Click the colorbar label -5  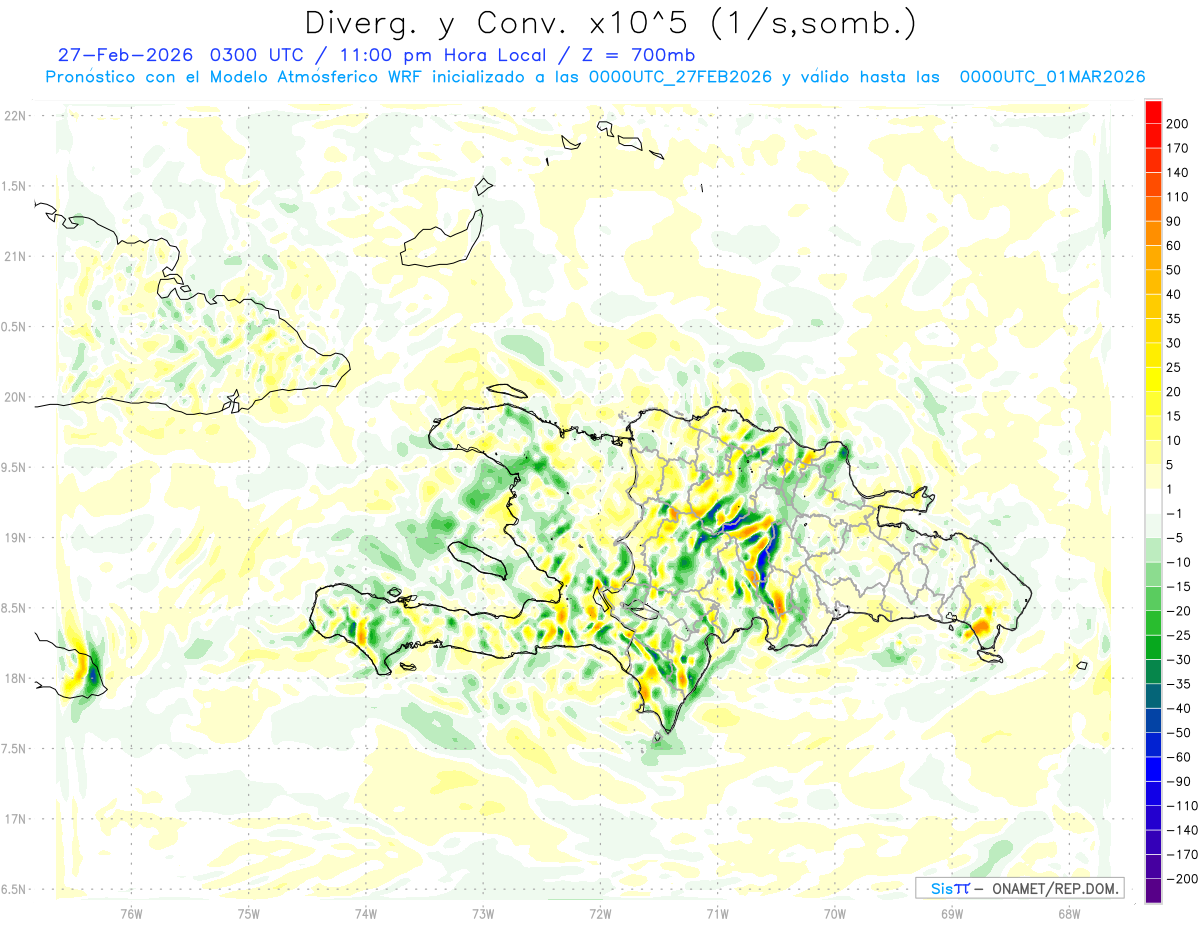point(1175,538)
